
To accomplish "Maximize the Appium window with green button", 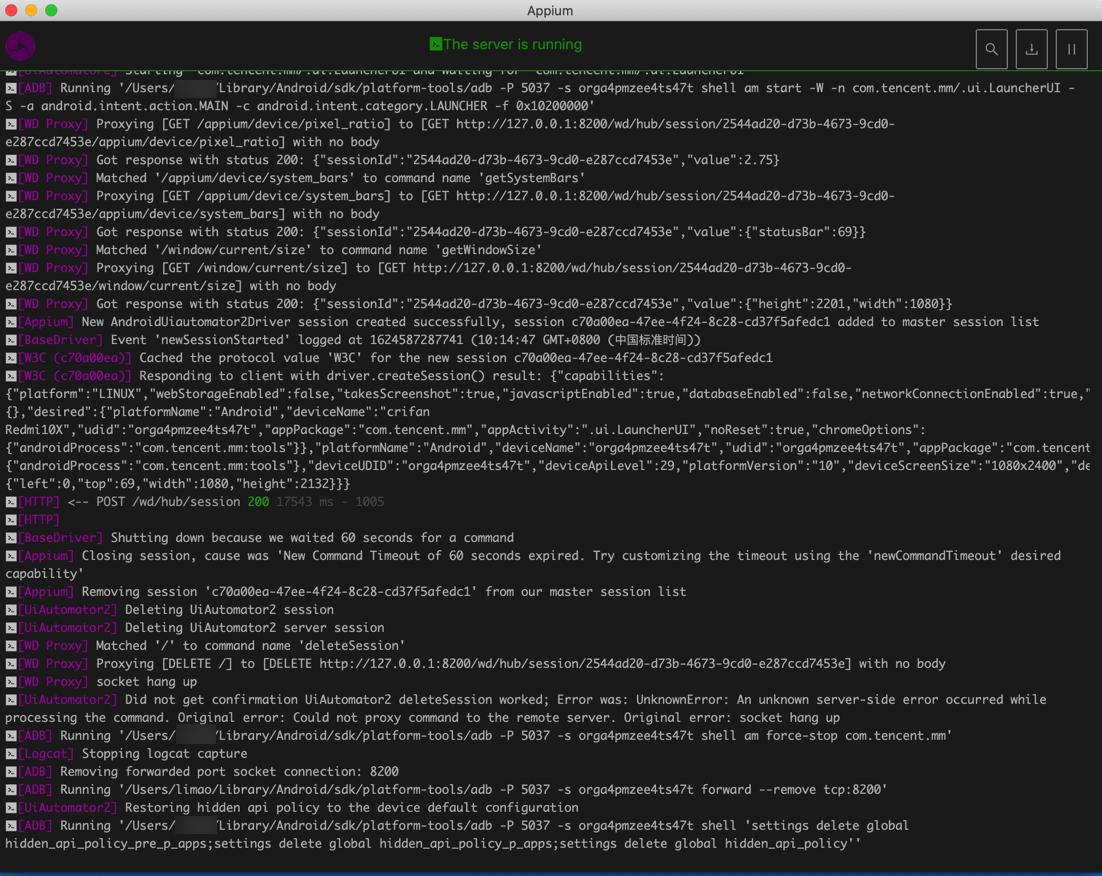I will 51,10.
